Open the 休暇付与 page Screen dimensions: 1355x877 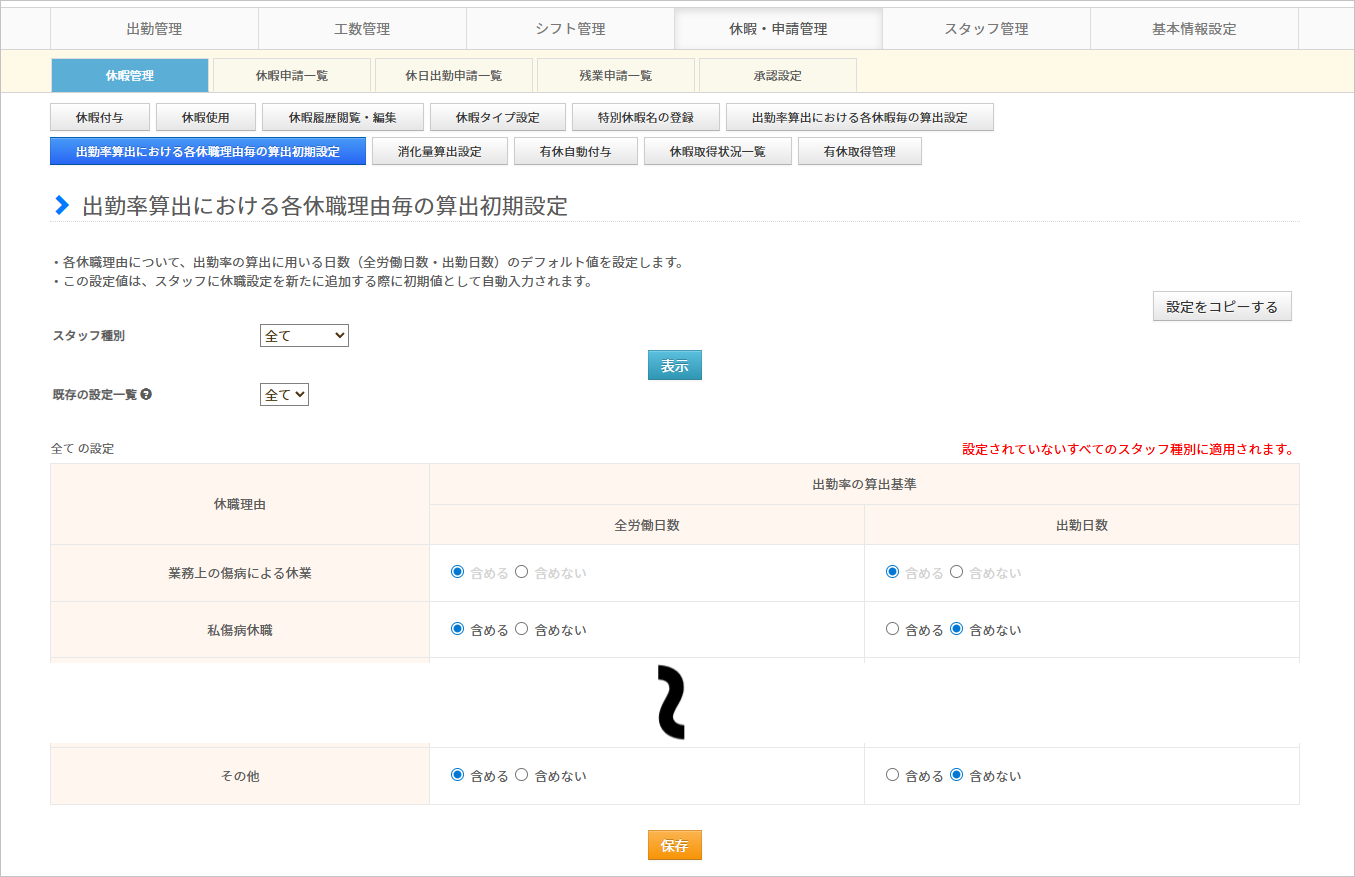click(100, 118)
